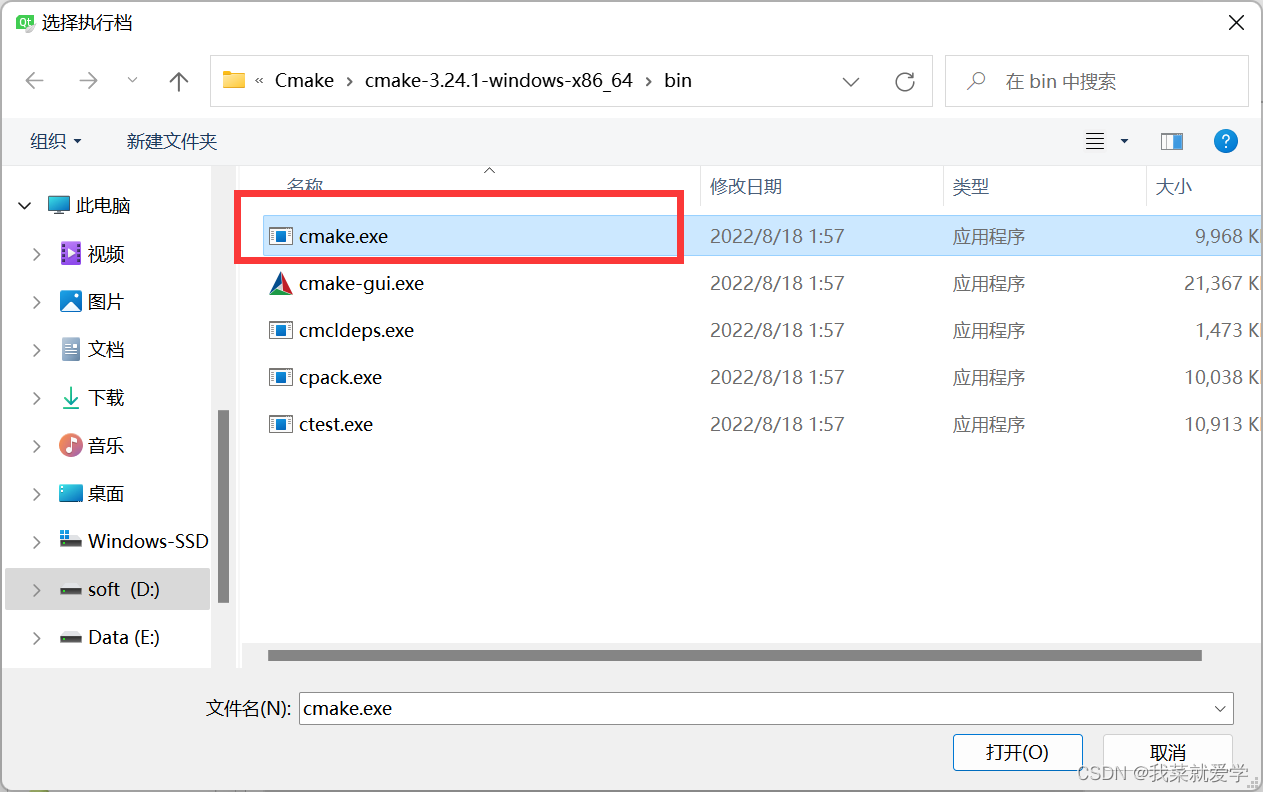Click the search box for bin
This screenshot has width=1263, height=792.
click(1097, 81)
